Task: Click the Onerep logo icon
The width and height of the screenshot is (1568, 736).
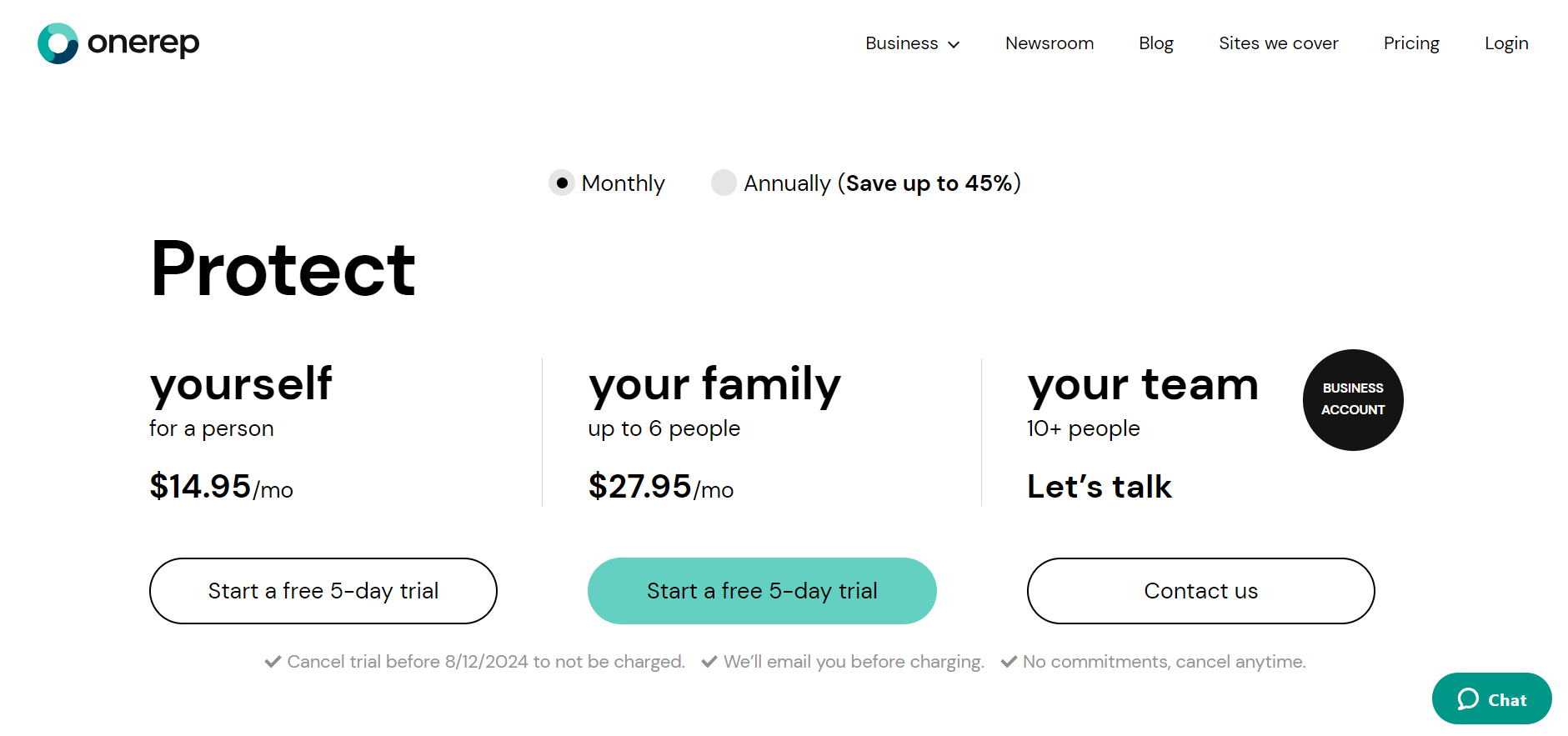Action: click(58, 43)
